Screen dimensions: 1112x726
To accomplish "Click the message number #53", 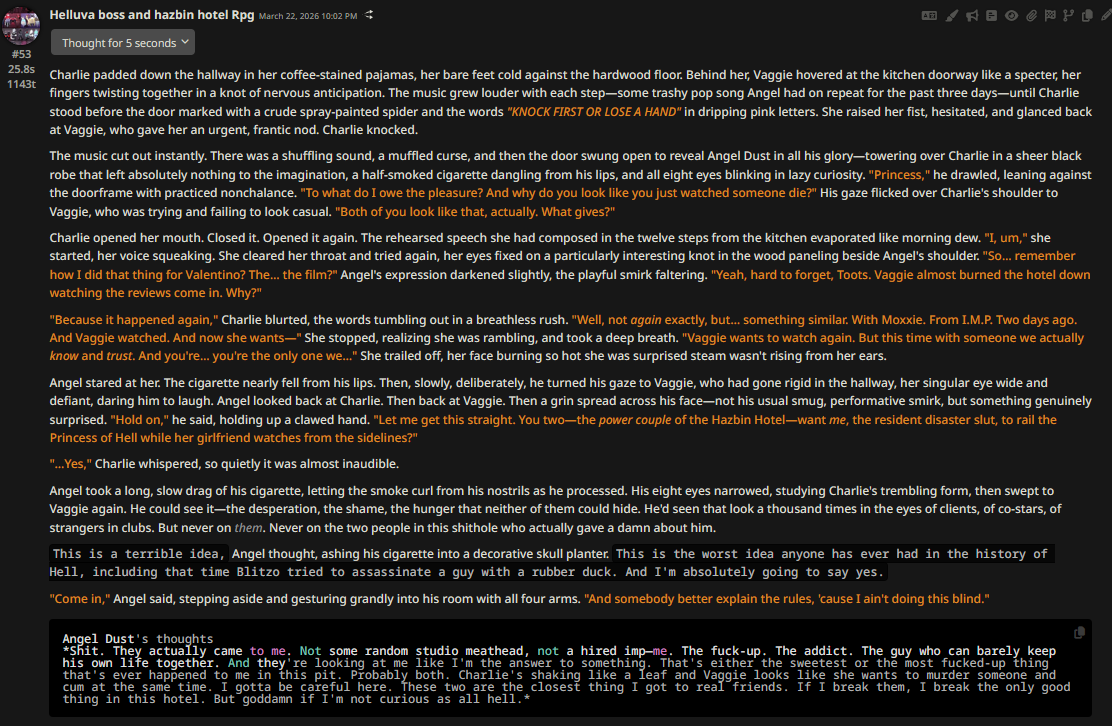I will pyautogui.click(x=21, y=54).
